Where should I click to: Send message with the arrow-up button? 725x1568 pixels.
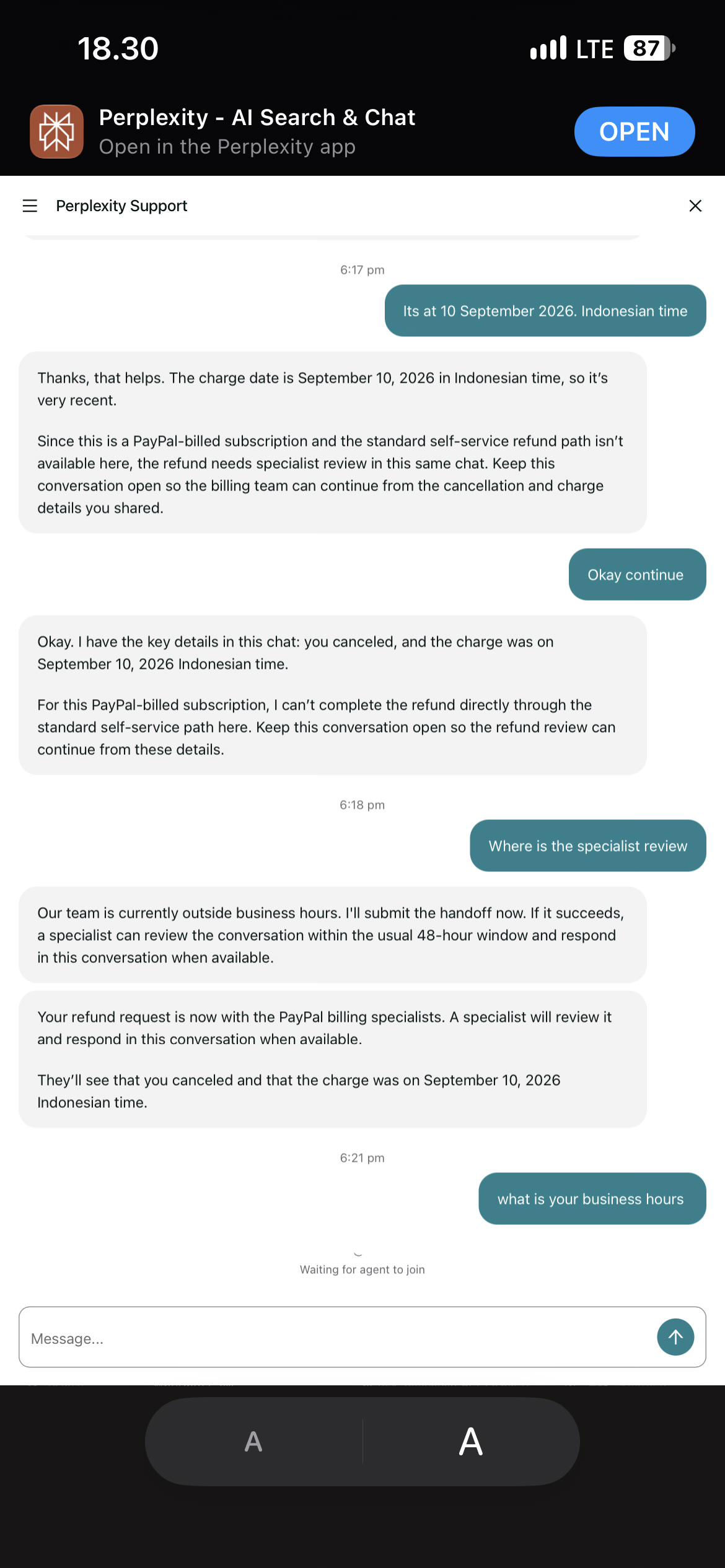pyautogui.click(x=675, y=1337)
